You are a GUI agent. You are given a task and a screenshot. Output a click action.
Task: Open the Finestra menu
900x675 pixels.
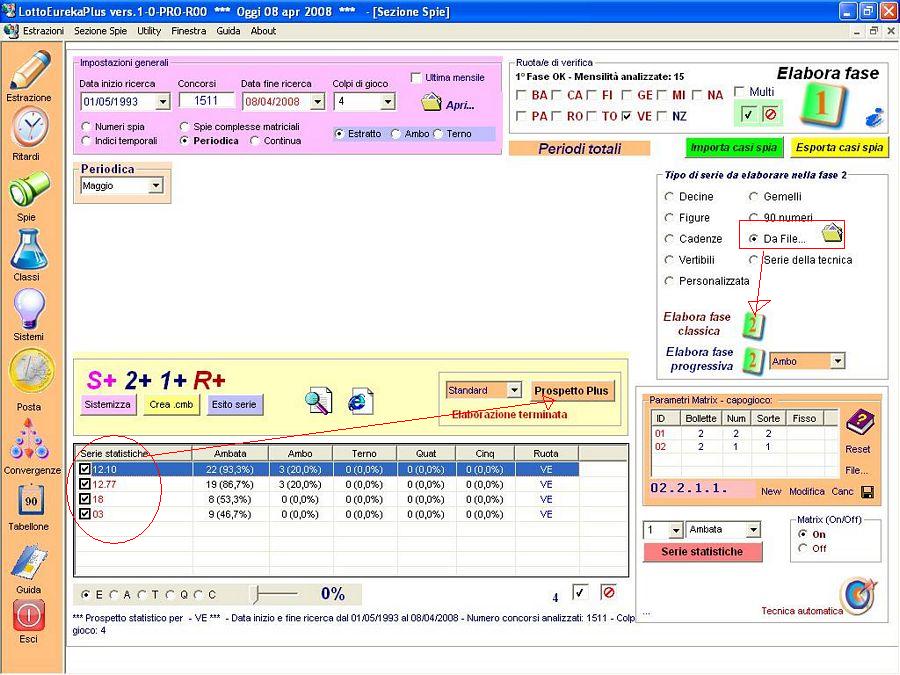188,31
